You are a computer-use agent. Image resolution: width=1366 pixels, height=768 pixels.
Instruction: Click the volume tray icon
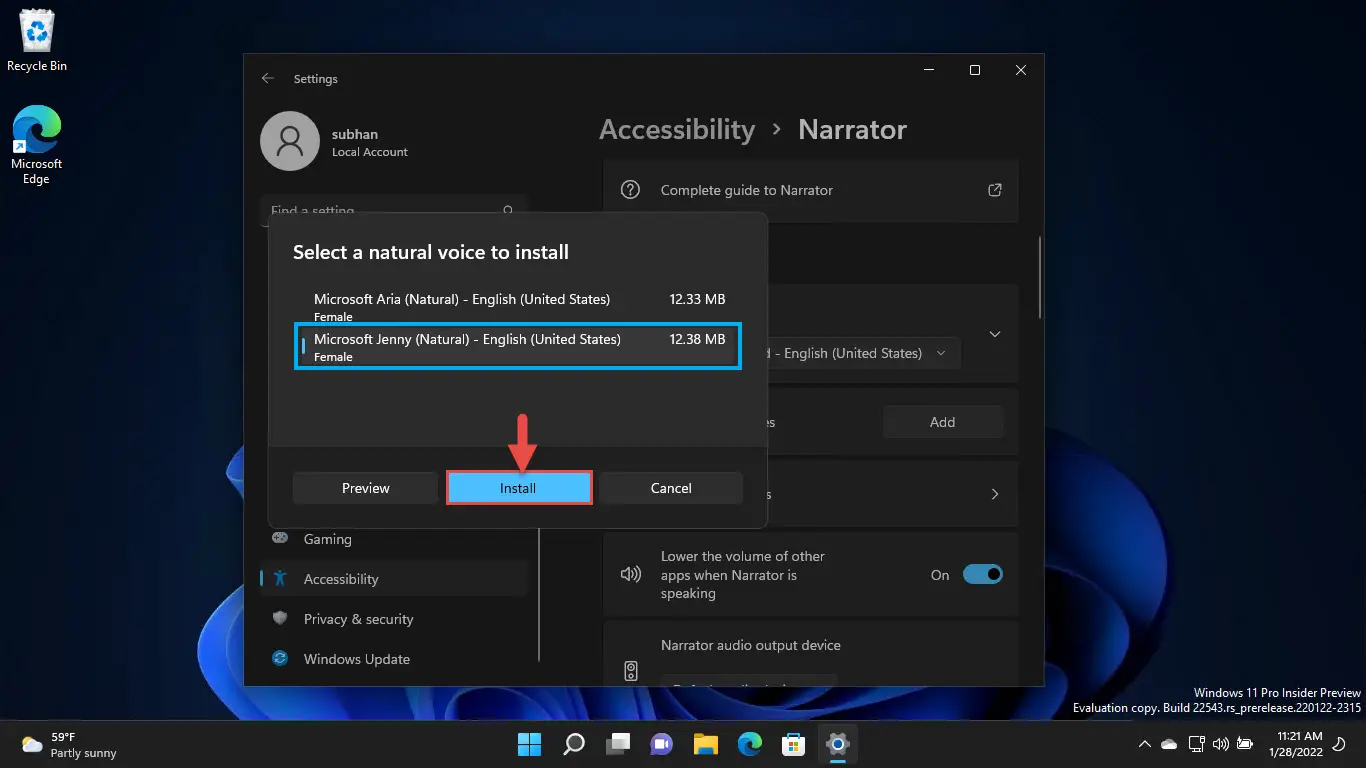pyautogui.click(x=1220, y=745)
